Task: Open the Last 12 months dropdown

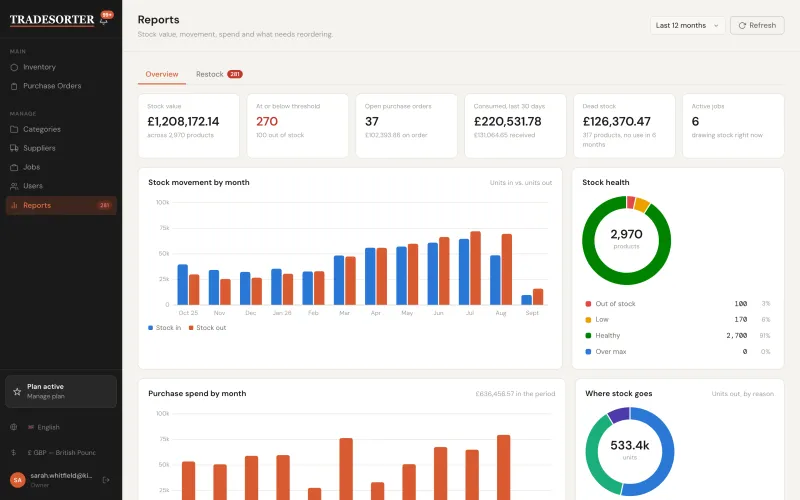Action: pos(687,26)
